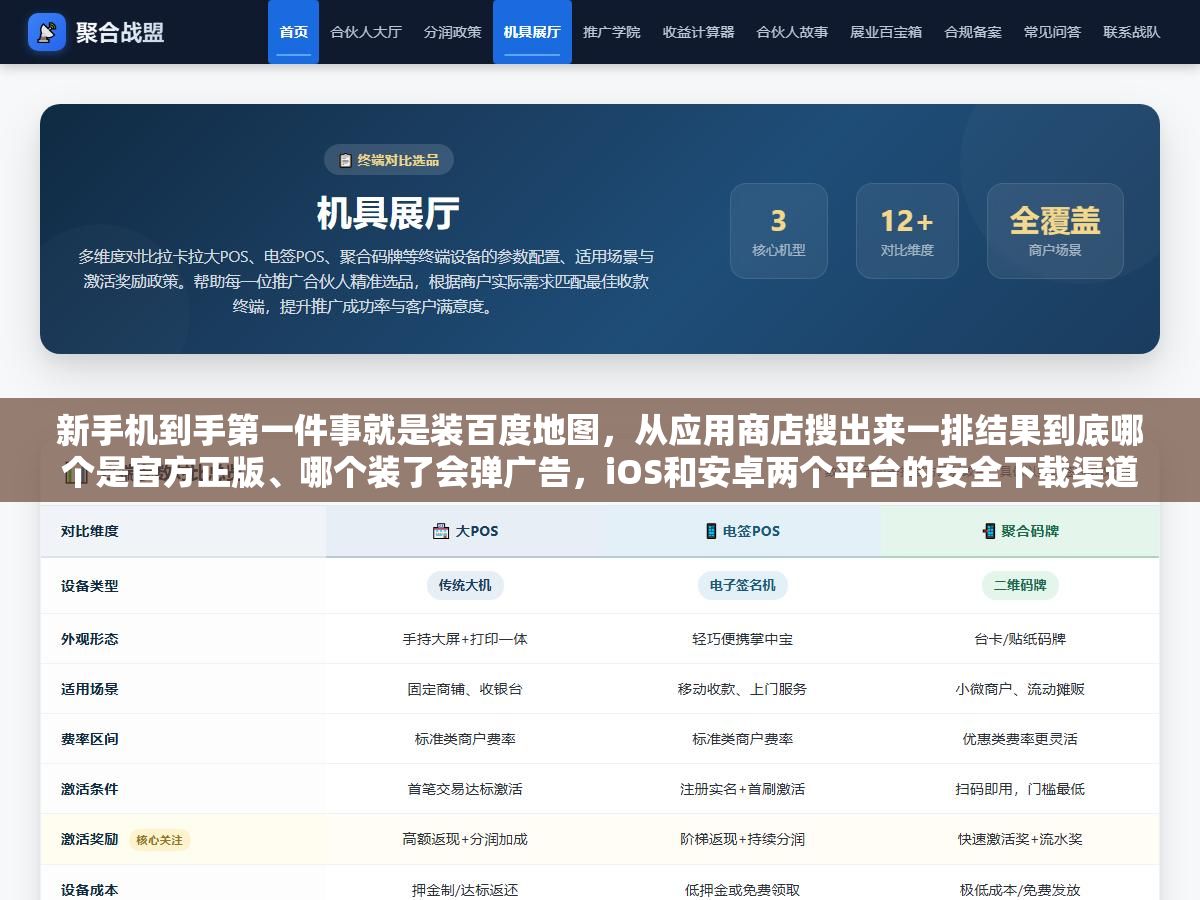The height and width of the screenshot is (900, 1200).
Task: Click the 二维码牌 tag
Action: tap(1020, 585)
